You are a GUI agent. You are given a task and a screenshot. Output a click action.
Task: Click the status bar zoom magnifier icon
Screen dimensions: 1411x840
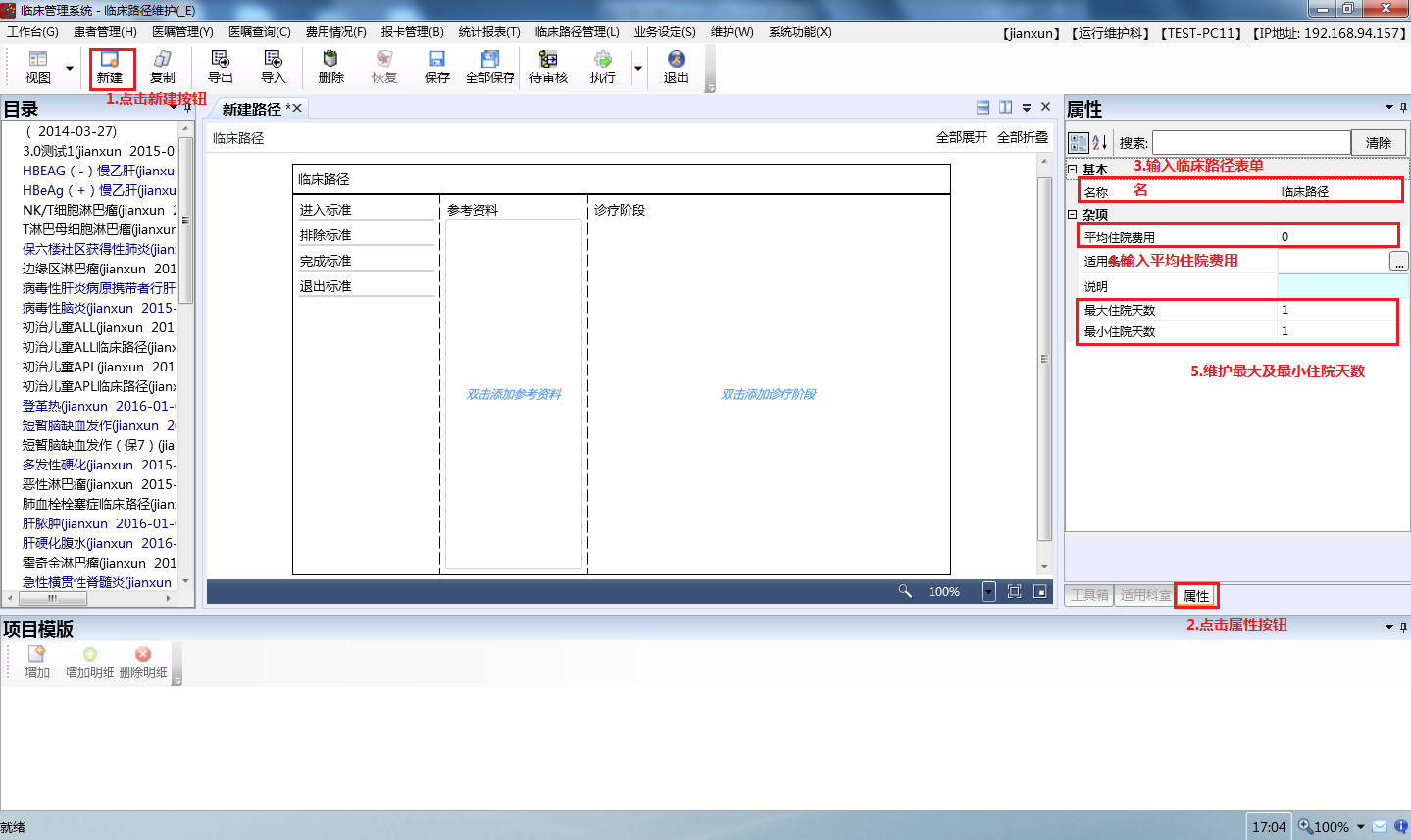pyautogui.click(x=1305, y=826)
